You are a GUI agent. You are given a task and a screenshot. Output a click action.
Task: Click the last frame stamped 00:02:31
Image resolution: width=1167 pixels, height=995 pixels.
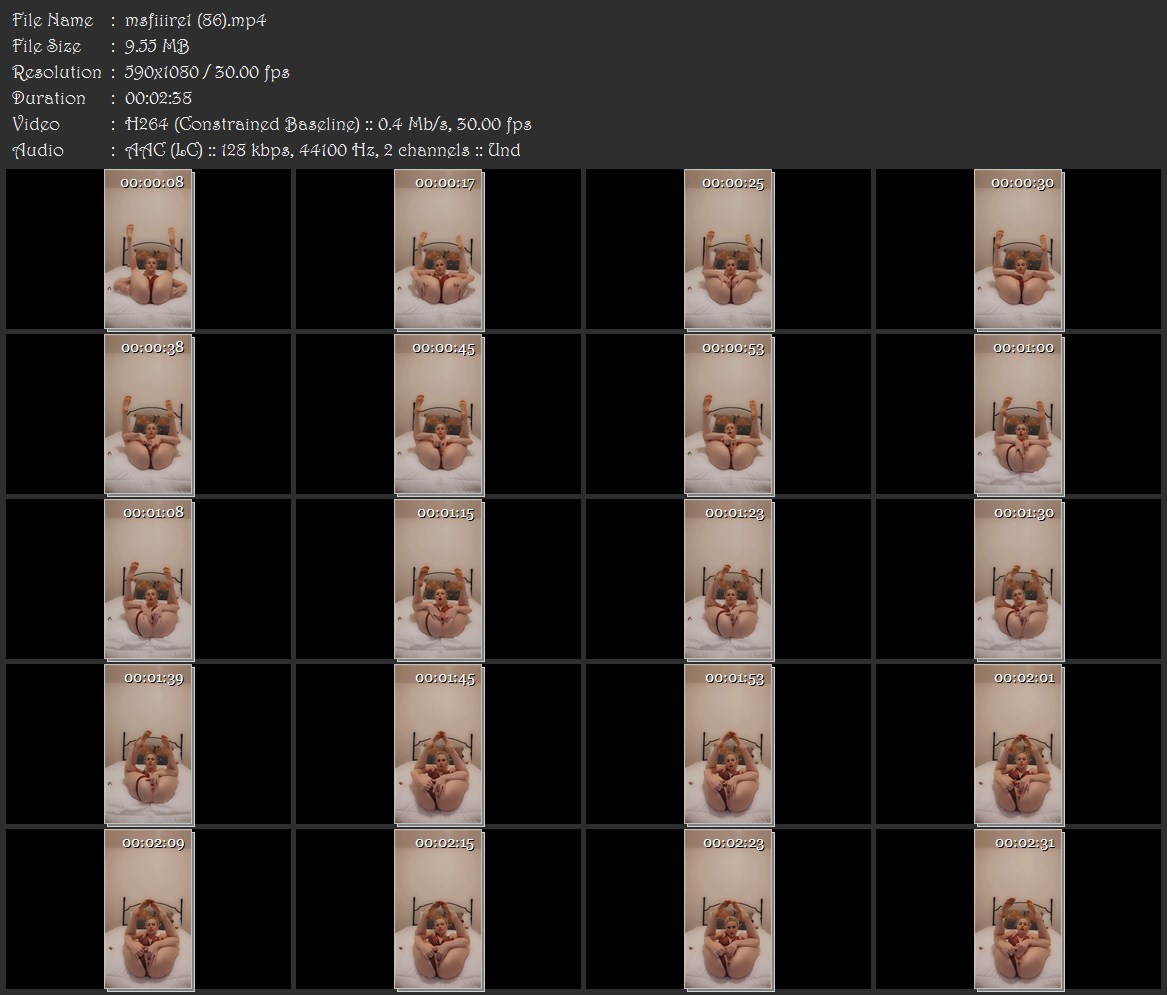(x=1019, y=910)
